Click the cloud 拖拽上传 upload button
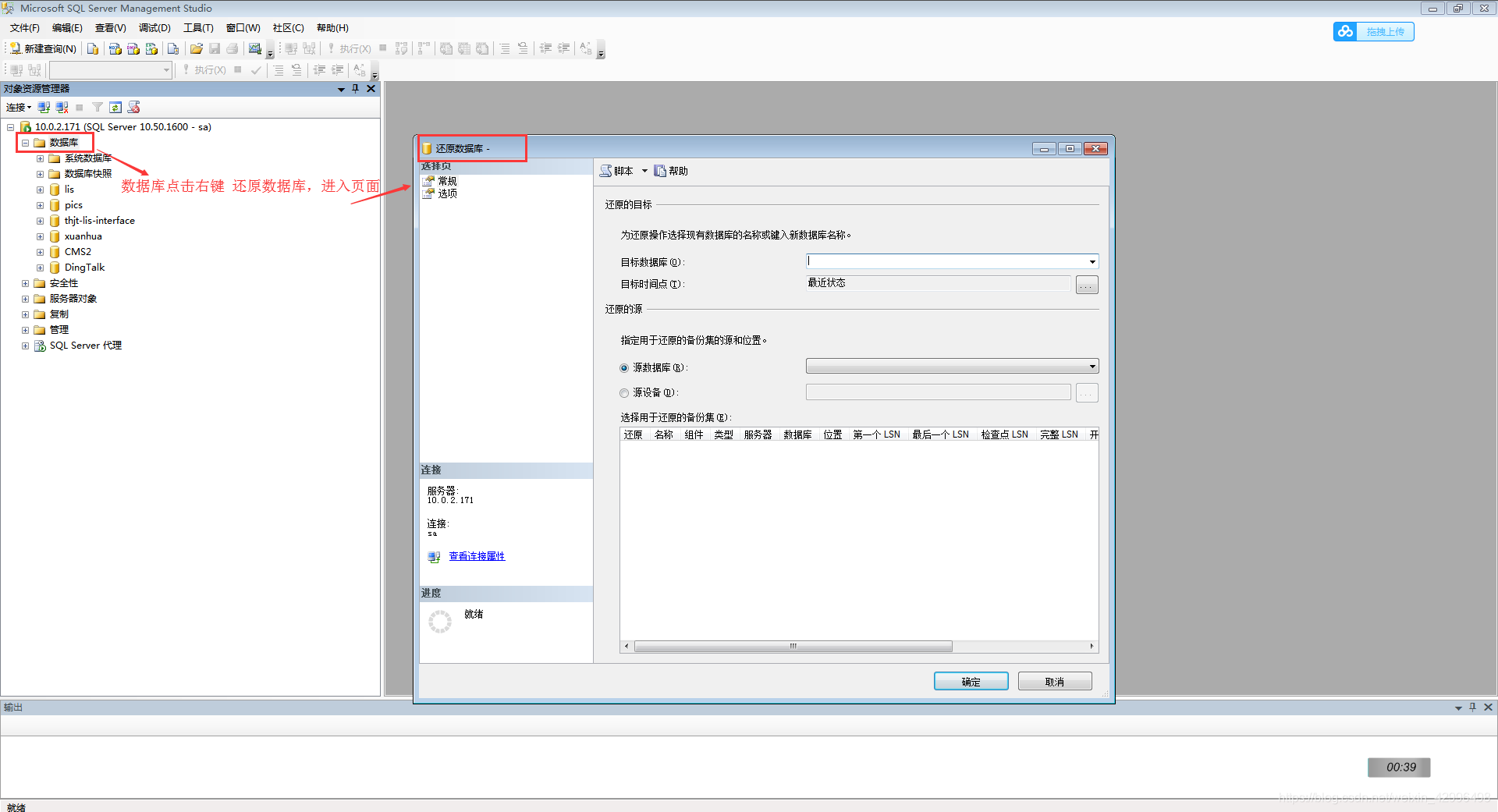The width and height of the screenshot is (1498, 812). click(x=1374, y=31)
